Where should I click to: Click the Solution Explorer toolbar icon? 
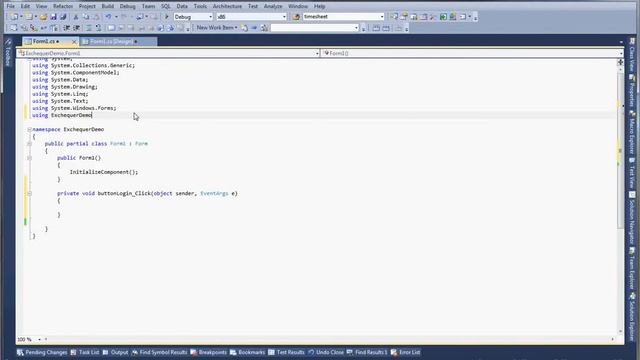click(x=394, y=17)
